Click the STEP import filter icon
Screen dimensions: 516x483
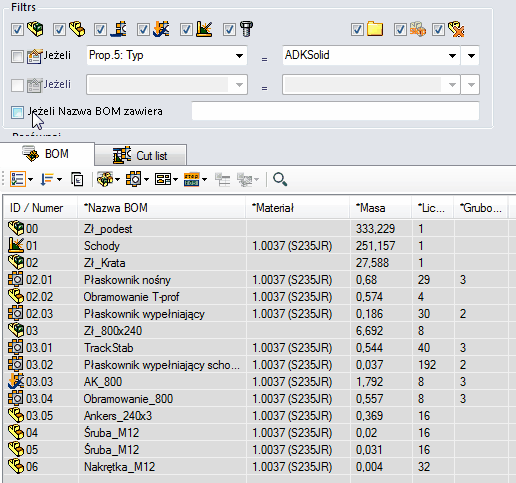418,29
